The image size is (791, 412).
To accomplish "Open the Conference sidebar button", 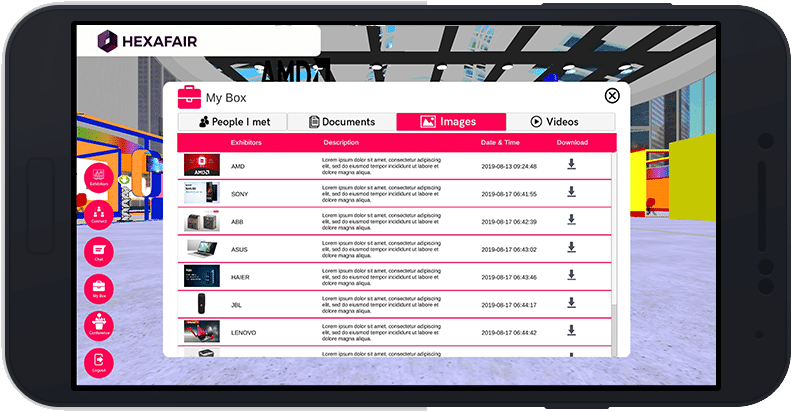I will click(99, 326).
